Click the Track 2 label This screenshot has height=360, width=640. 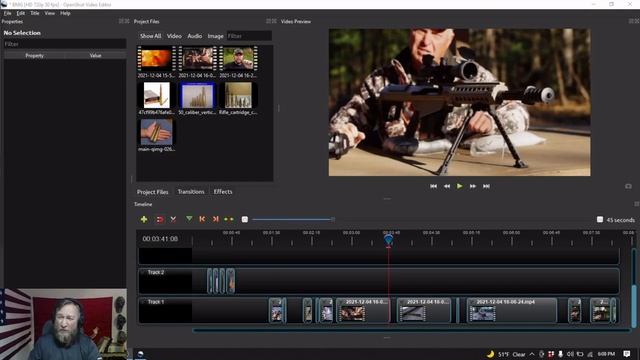coord(156,272)
